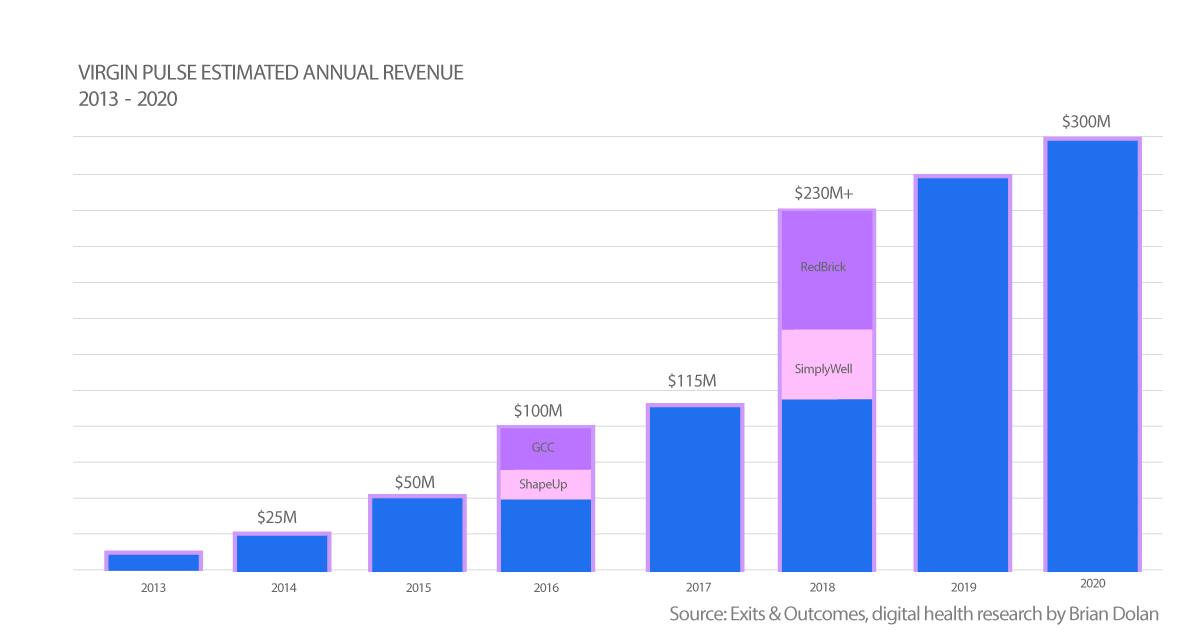The width and height of the screenshot is (1200, 639).
Task: Select the 2018 x-axis year label
Action: click(x=825, y=587)
